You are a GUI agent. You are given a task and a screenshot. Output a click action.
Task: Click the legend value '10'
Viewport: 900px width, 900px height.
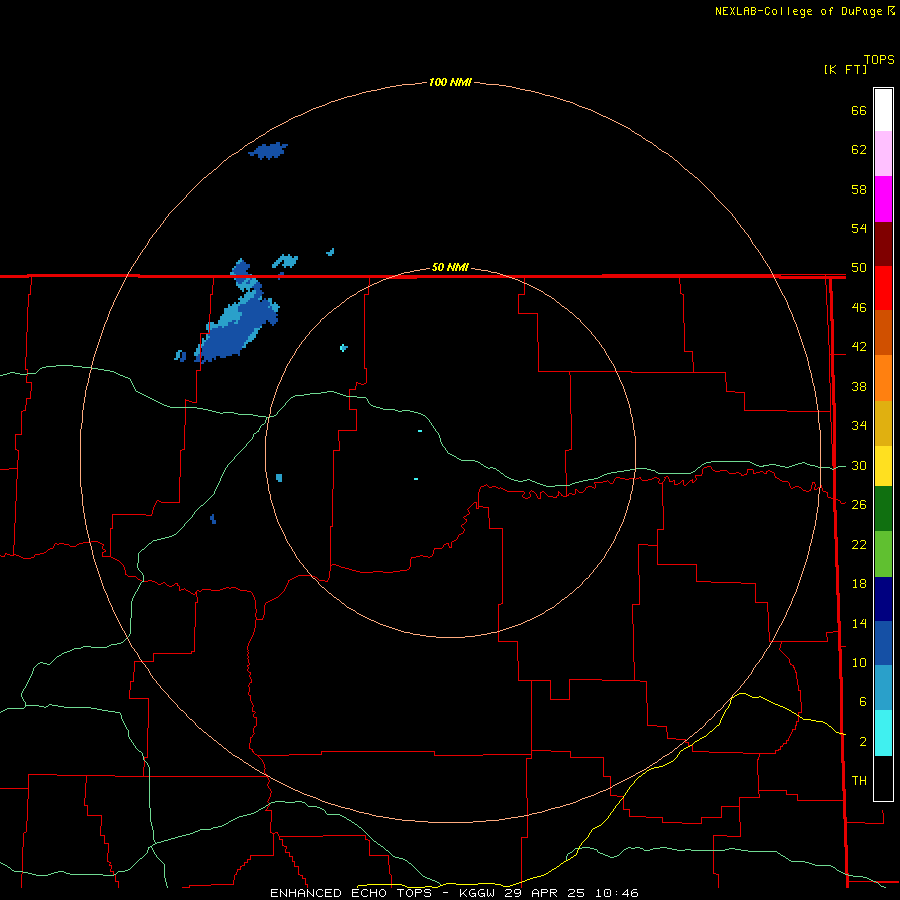859,663
